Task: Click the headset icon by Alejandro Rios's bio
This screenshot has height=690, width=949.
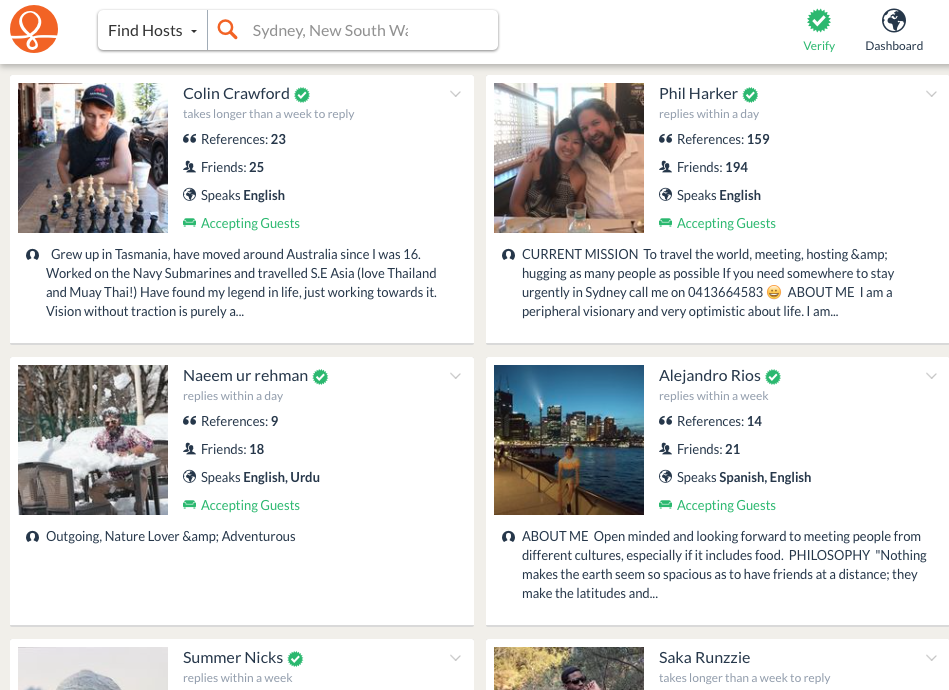Action: pos(508,536)
